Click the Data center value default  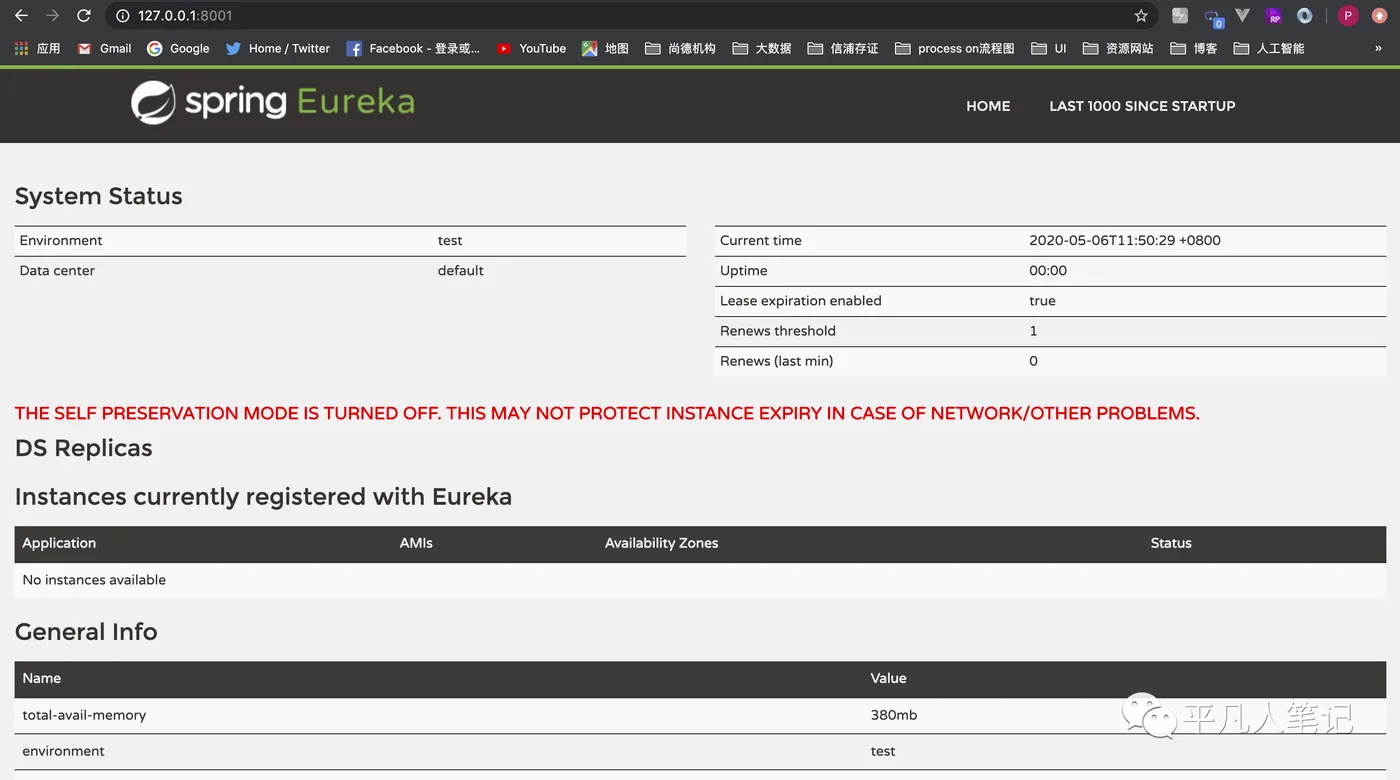[x=460, y=271]
